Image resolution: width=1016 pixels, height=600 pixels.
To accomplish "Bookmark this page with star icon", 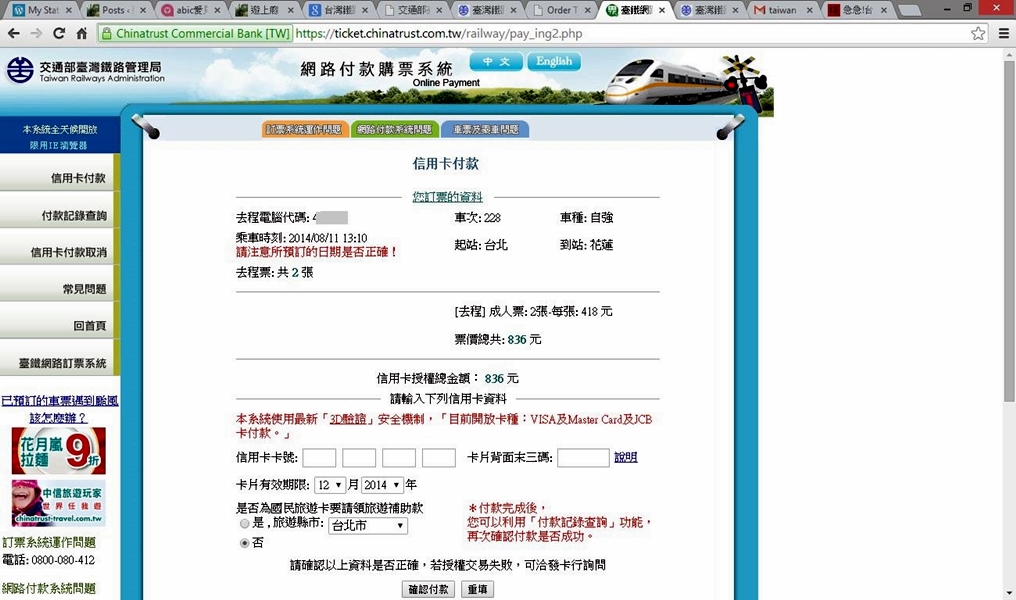I will coord(978,33).
